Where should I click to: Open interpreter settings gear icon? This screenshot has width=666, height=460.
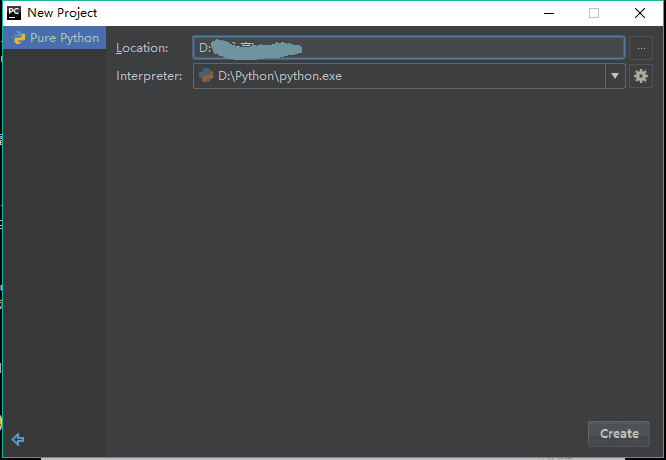click(641, 76)
